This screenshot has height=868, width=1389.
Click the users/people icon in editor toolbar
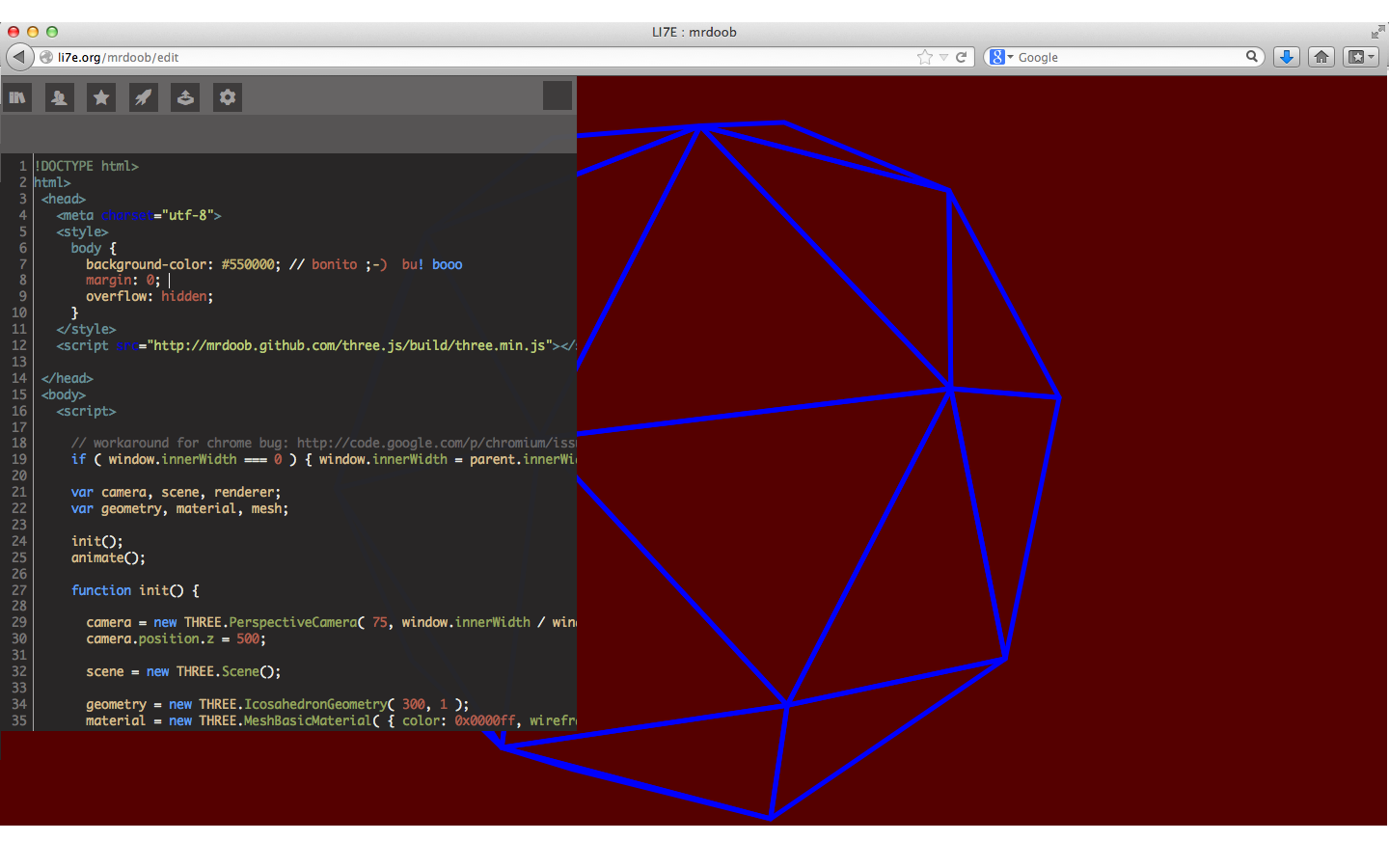pos(59,97)
